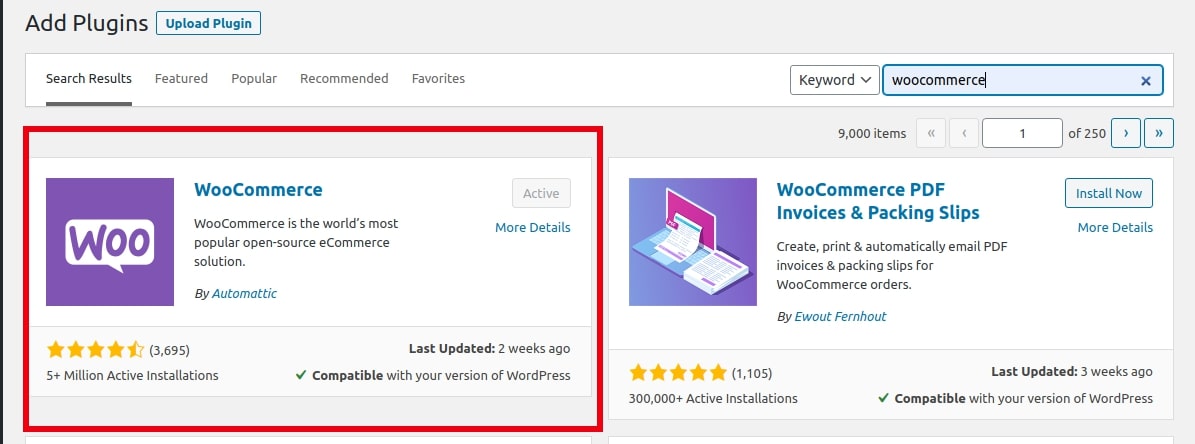The width and height of the screenshot is (1195, 444).
Task: Click the 'Last Updated: 3 weeks ago' text
Action: 1072,372
